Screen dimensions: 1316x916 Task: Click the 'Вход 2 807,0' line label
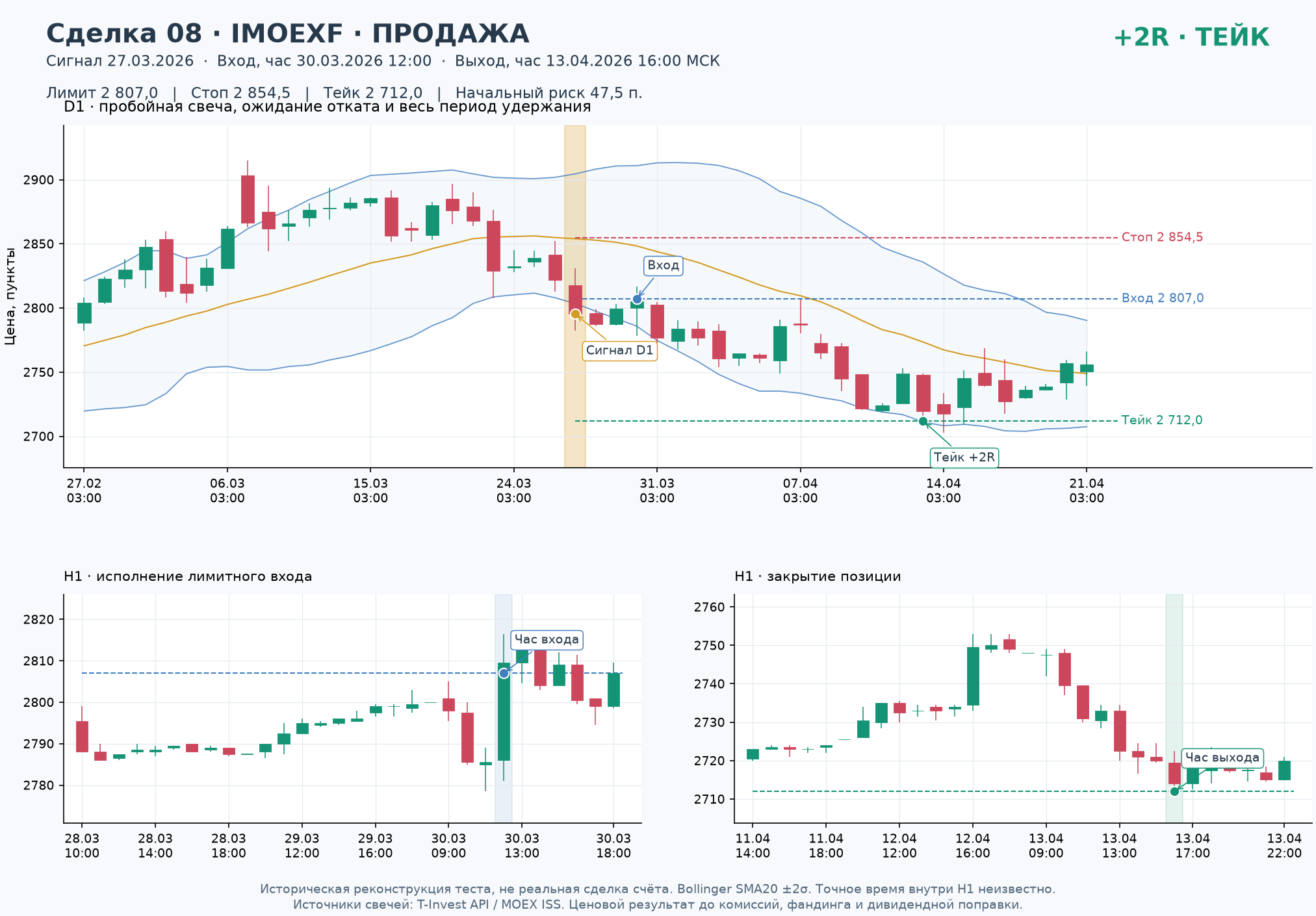point(1163,298)
